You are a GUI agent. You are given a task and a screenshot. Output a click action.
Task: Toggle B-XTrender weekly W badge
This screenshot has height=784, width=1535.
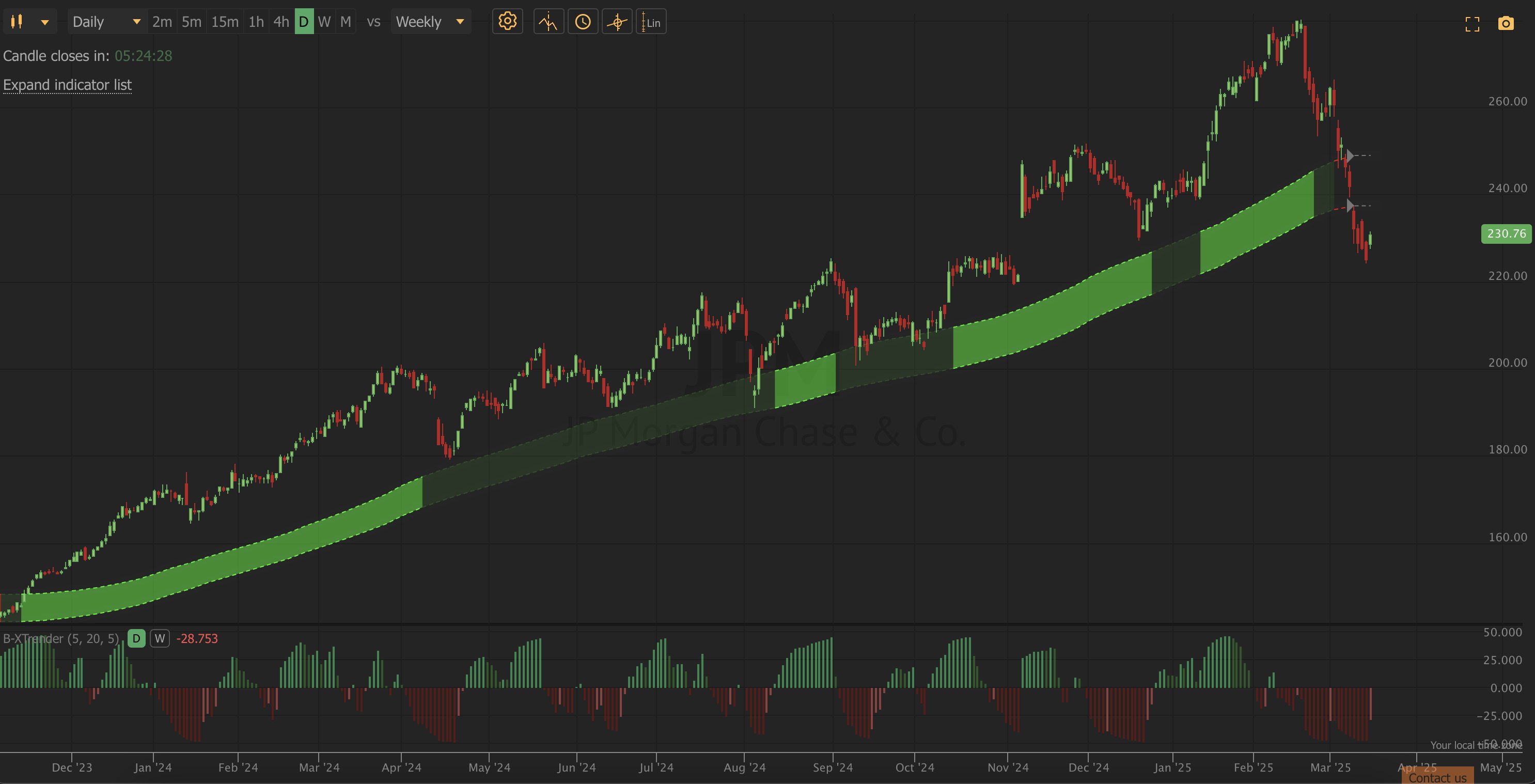tap(159, 639)
